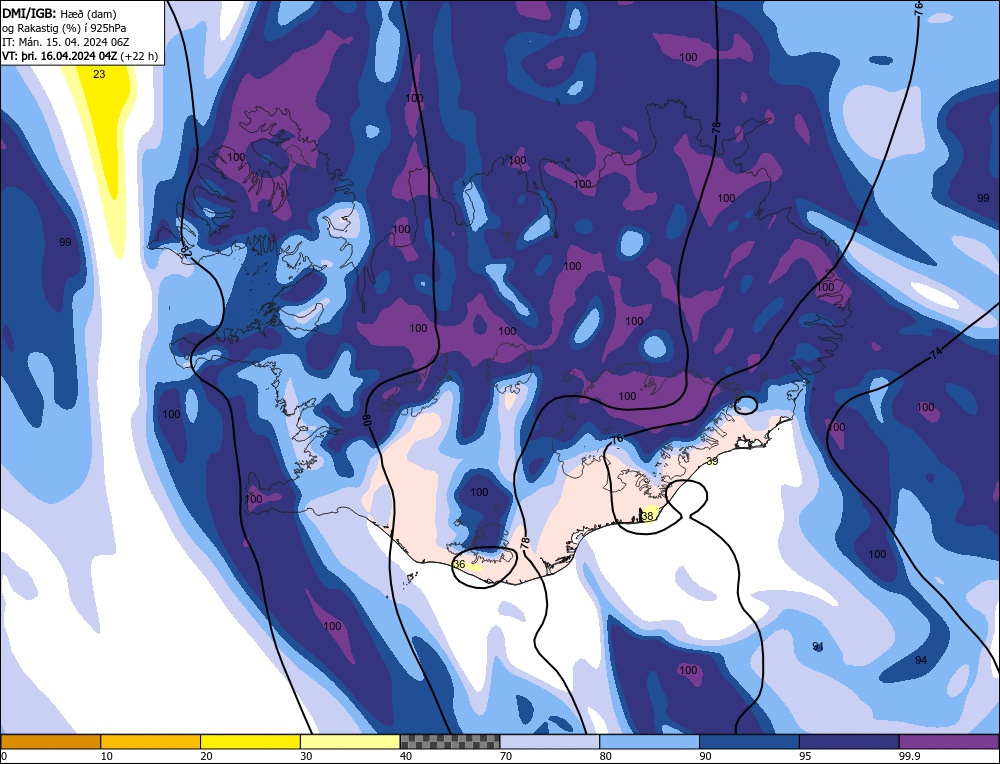Click the dark orange 0–10 legend swatch
Viewport: 1000px width, 764px height.
pyautogui.click(x=50, y=741)
